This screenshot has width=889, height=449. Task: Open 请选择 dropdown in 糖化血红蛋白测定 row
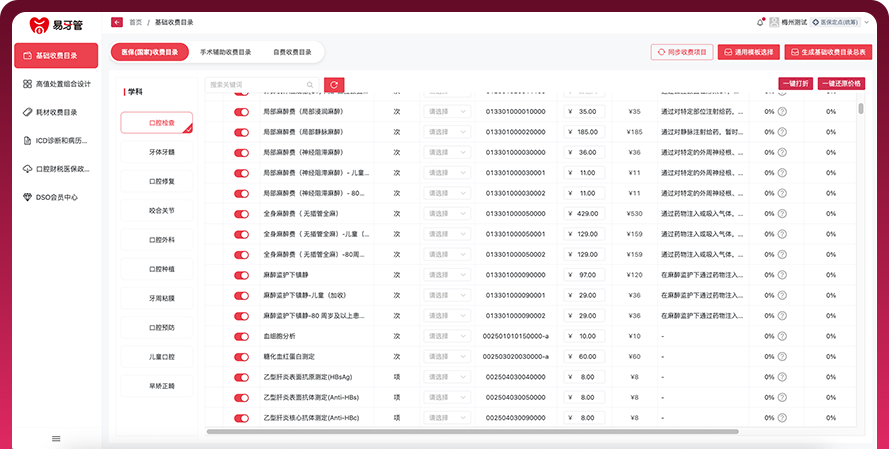[447, 357]
